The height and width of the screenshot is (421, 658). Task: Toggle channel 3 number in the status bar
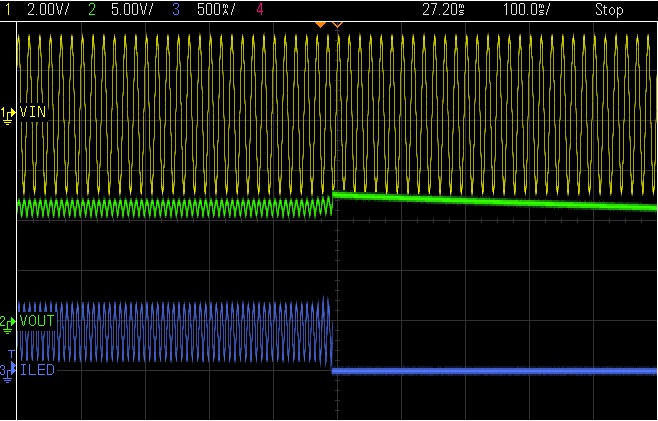(x=176, y=10)
